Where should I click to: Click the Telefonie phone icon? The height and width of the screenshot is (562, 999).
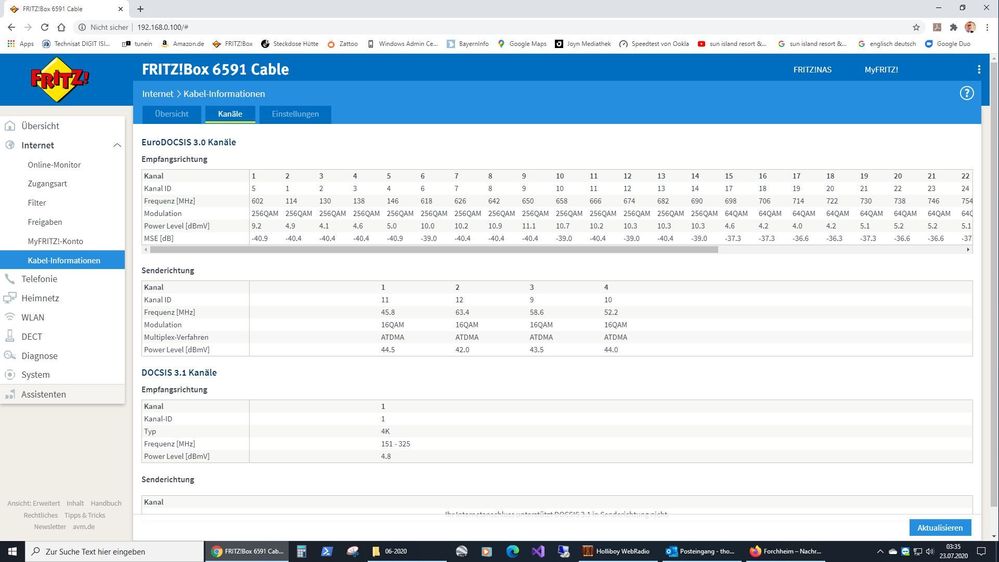click(x=10, y=278)
